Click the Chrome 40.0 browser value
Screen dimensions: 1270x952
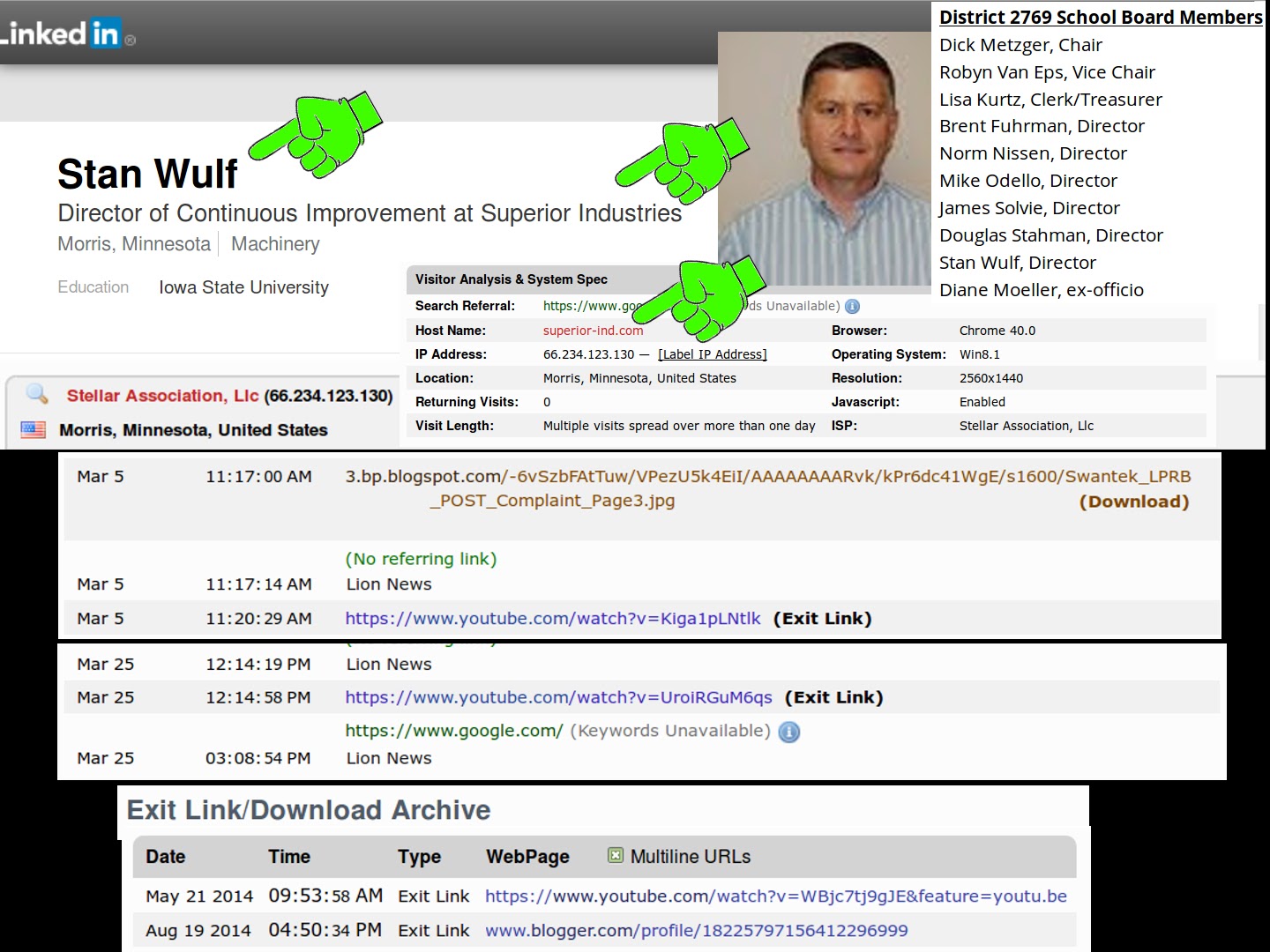pyautogui.click(x=997, y=331)
